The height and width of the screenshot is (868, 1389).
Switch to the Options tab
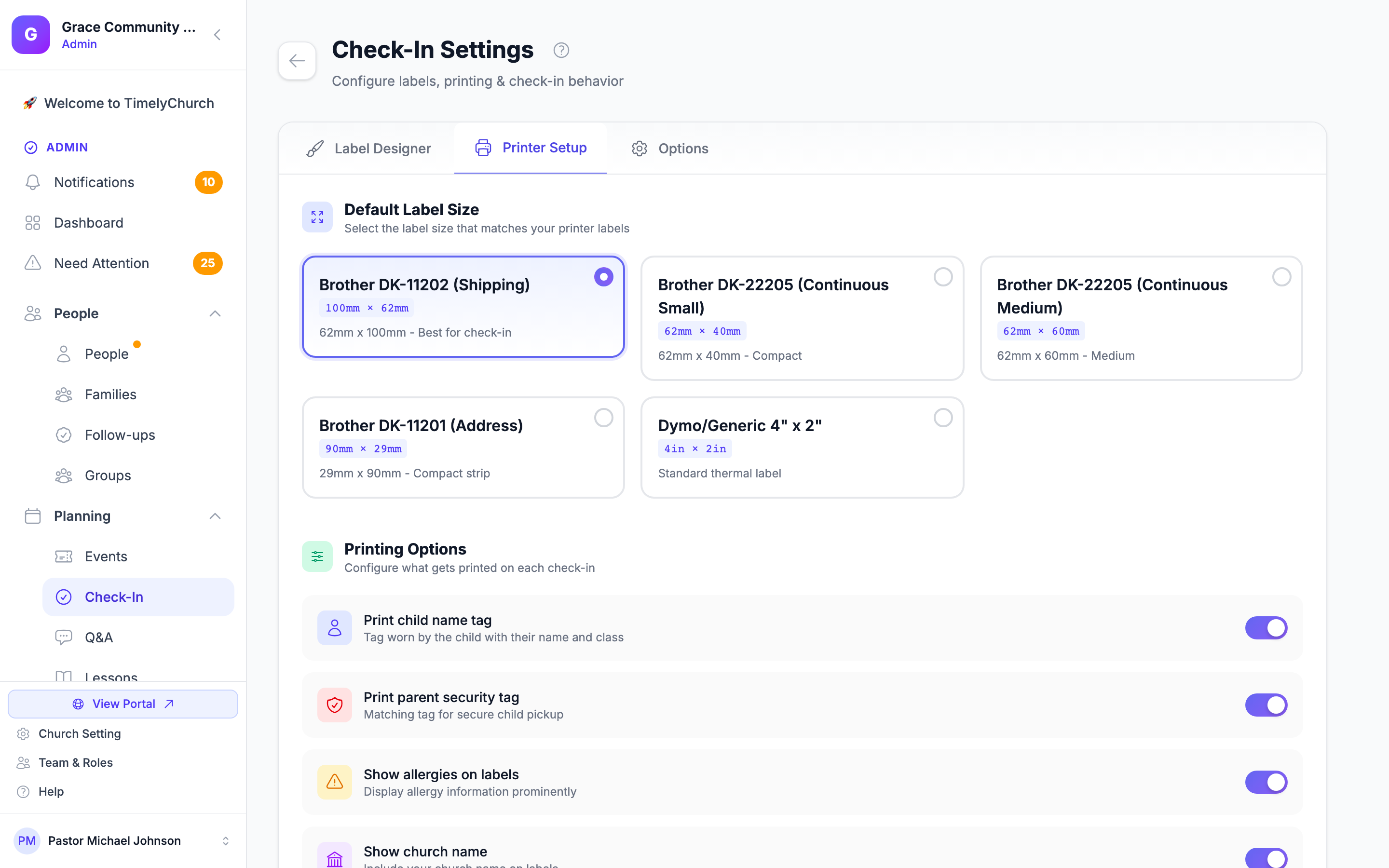[x=670, y=149]
